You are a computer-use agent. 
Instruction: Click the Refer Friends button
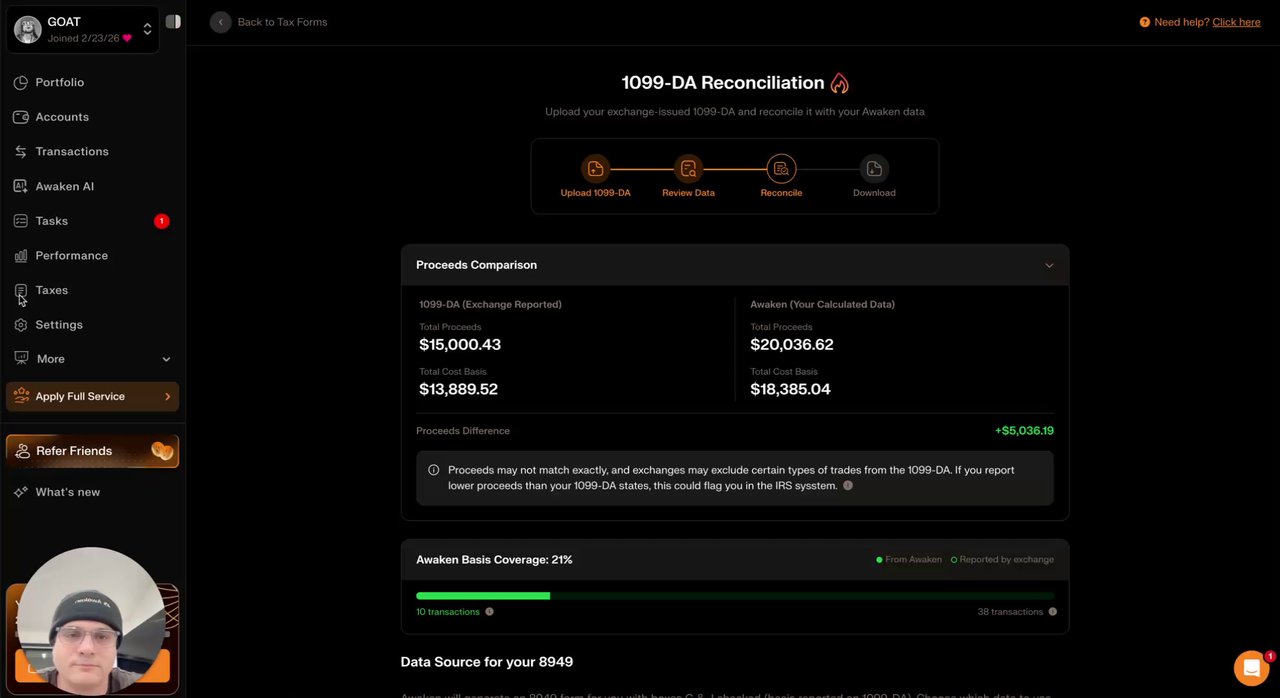click(x=92, y=451)
